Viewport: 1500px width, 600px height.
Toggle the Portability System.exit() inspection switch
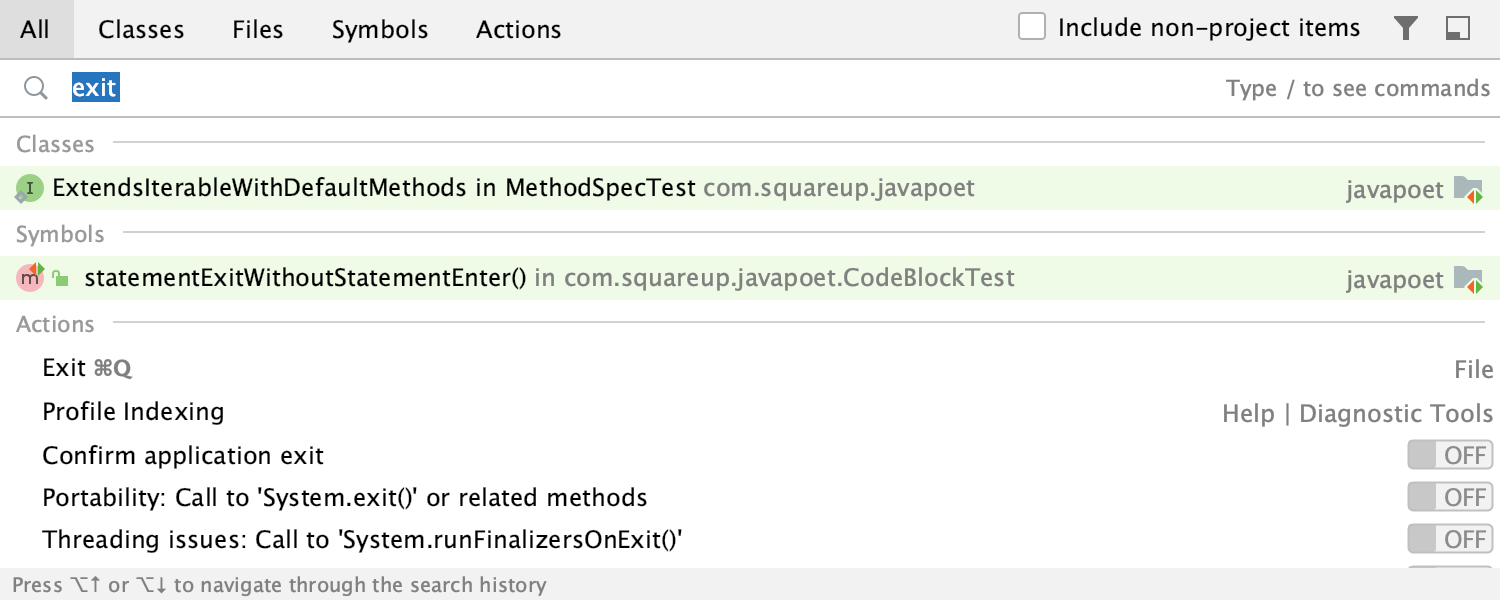(x=1449, y=497)
